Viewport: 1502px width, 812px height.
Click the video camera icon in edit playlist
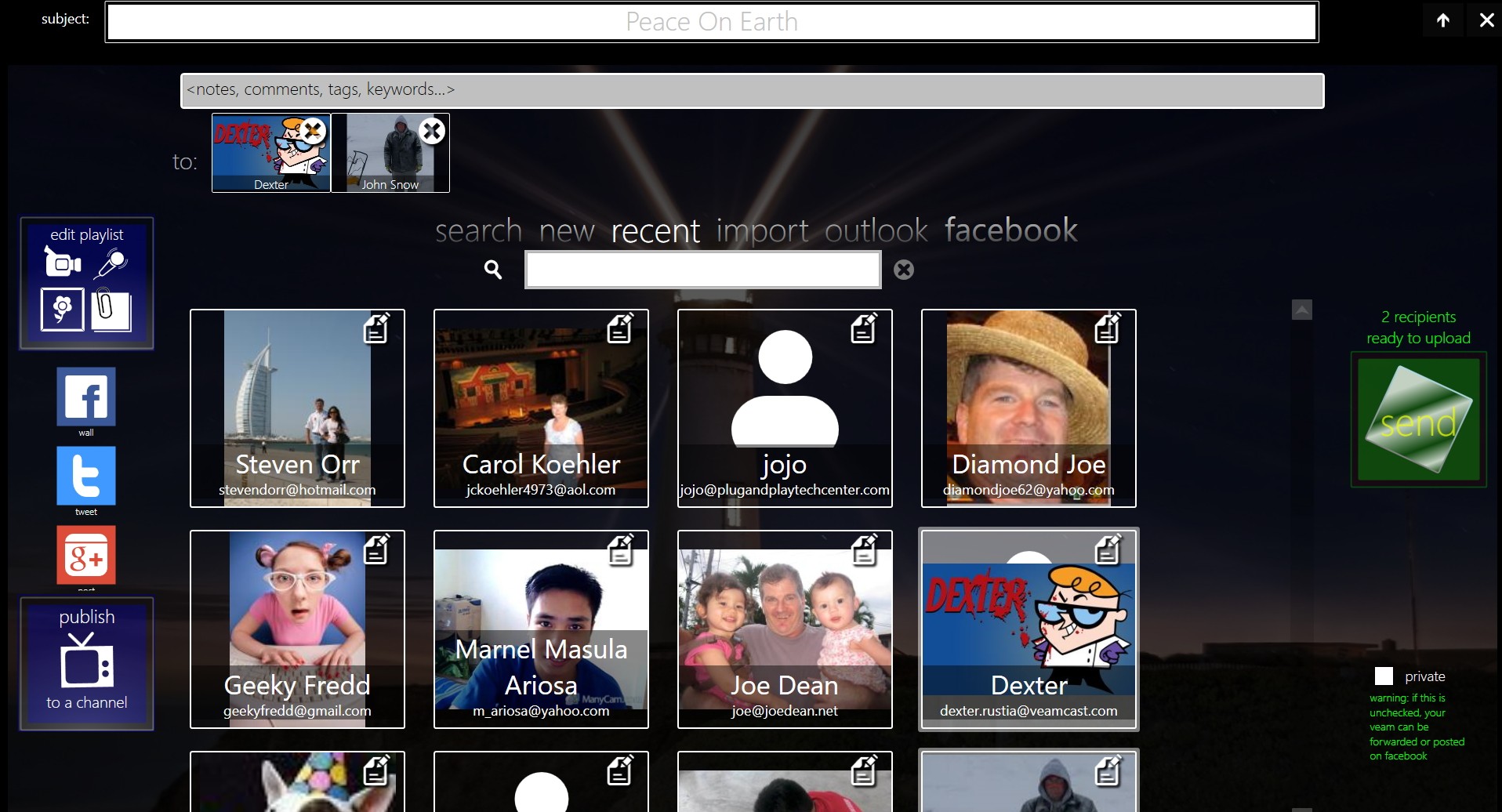tap(63, 263)
